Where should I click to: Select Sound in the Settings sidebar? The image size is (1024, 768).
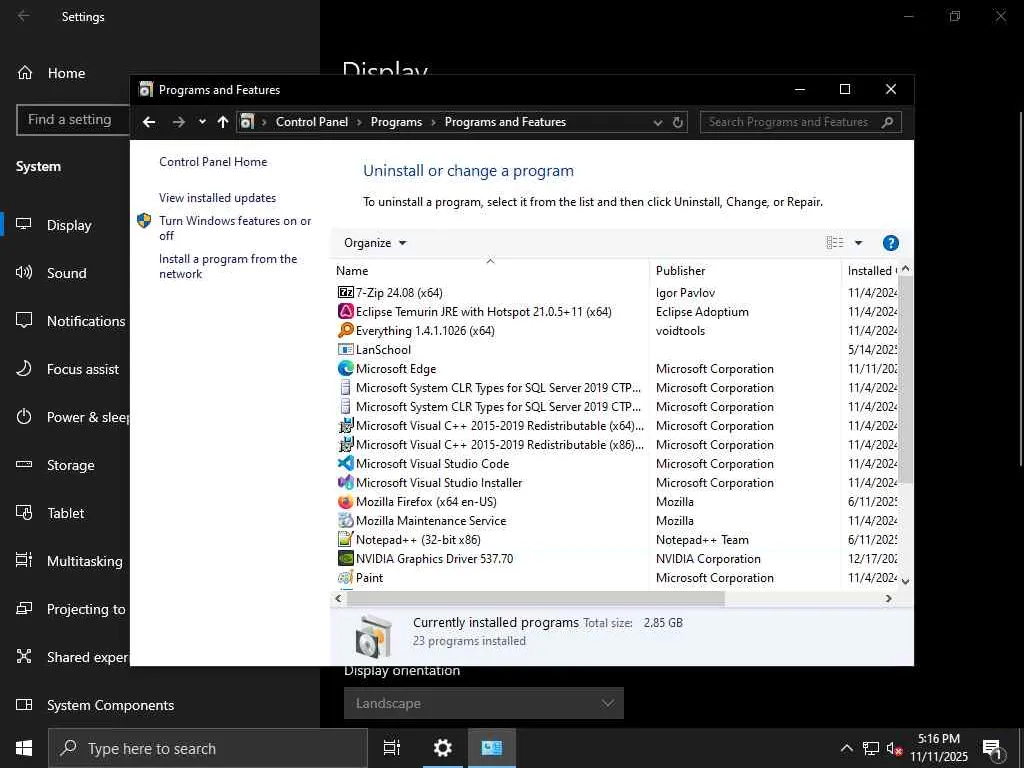pos(65,273)
